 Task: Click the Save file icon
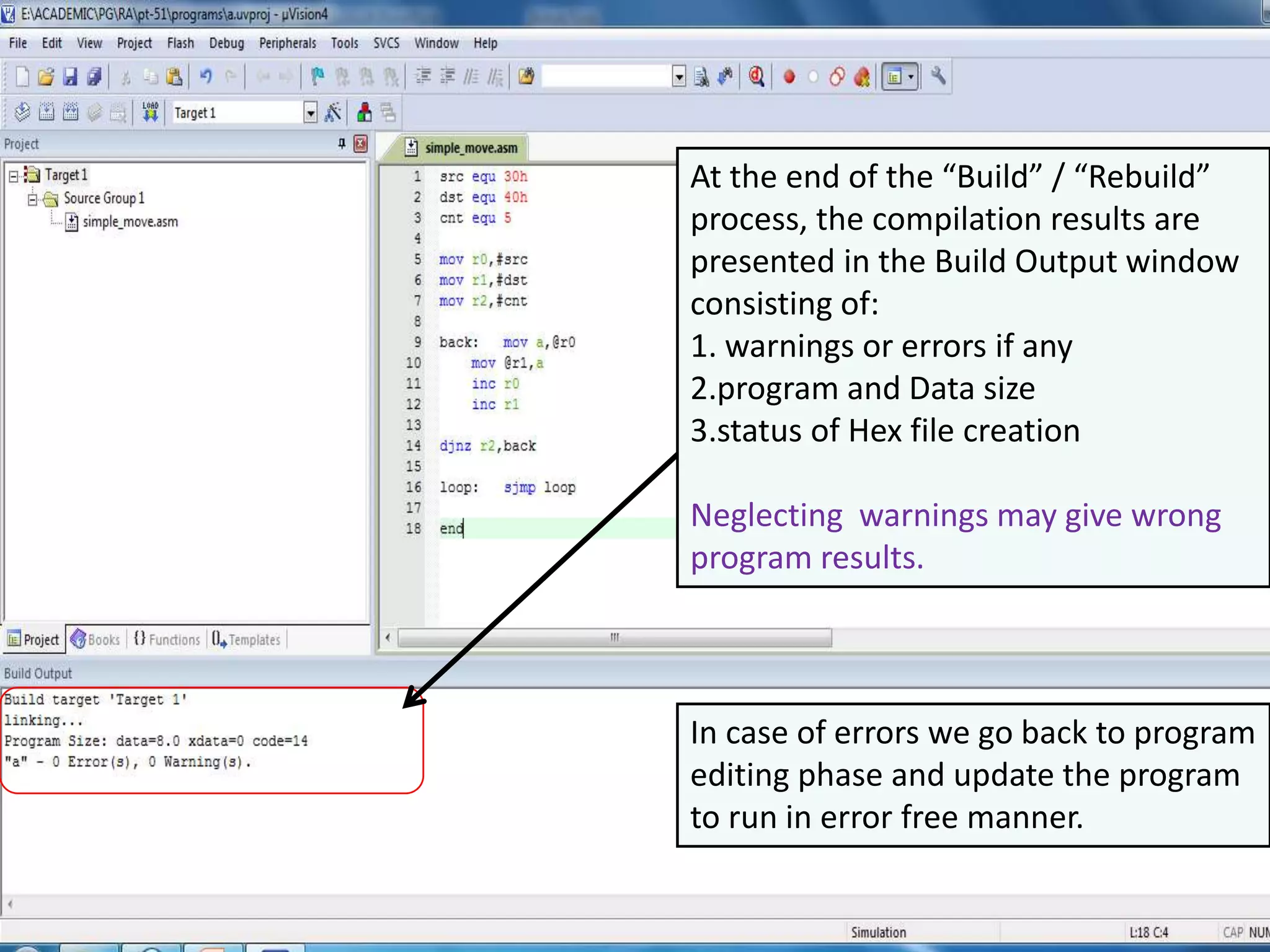click(x=70, y=77)
